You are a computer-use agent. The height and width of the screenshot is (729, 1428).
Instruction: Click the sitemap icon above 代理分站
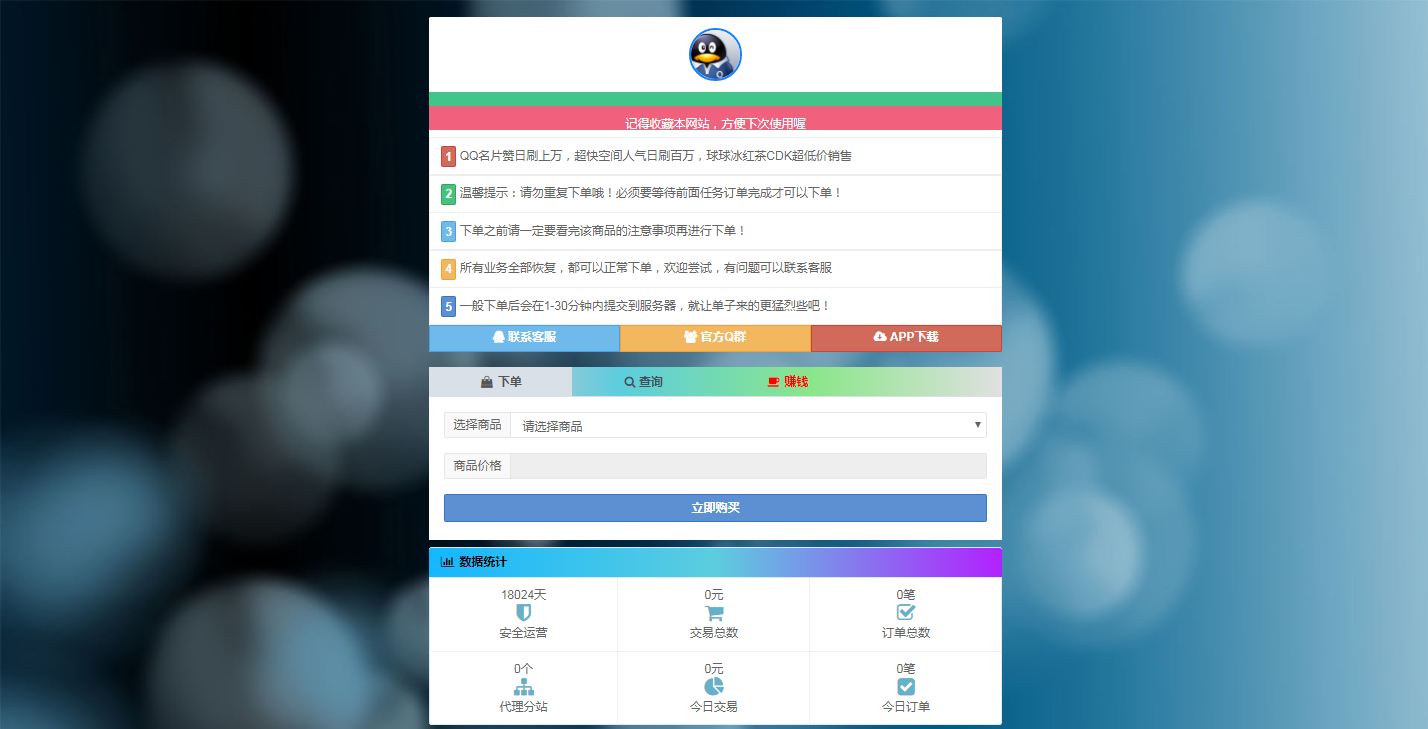[x=523, y=687]
